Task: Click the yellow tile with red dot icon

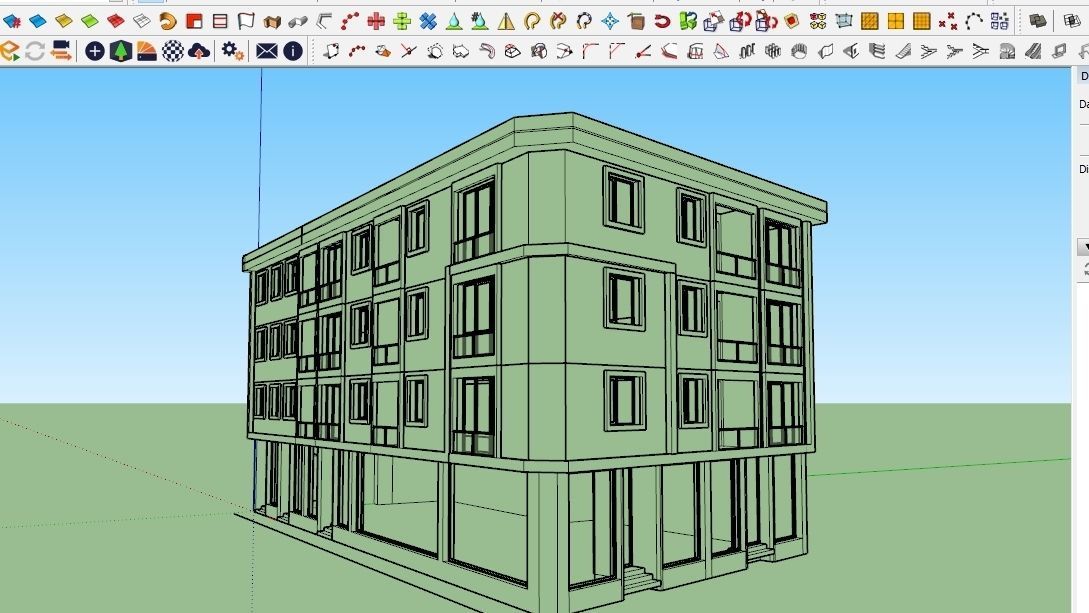Action: point(792,22)
